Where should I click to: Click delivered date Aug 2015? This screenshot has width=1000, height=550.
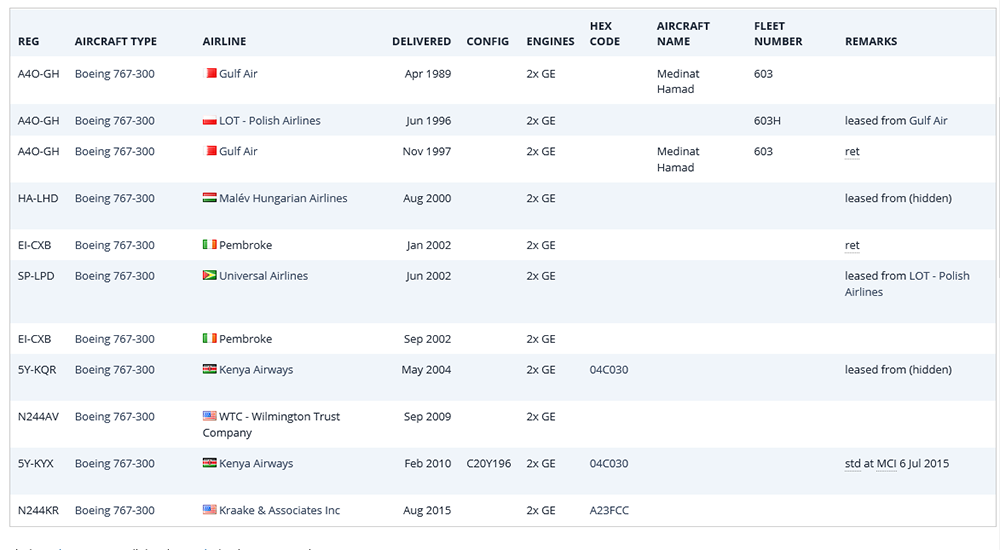[x=427, y=510]
